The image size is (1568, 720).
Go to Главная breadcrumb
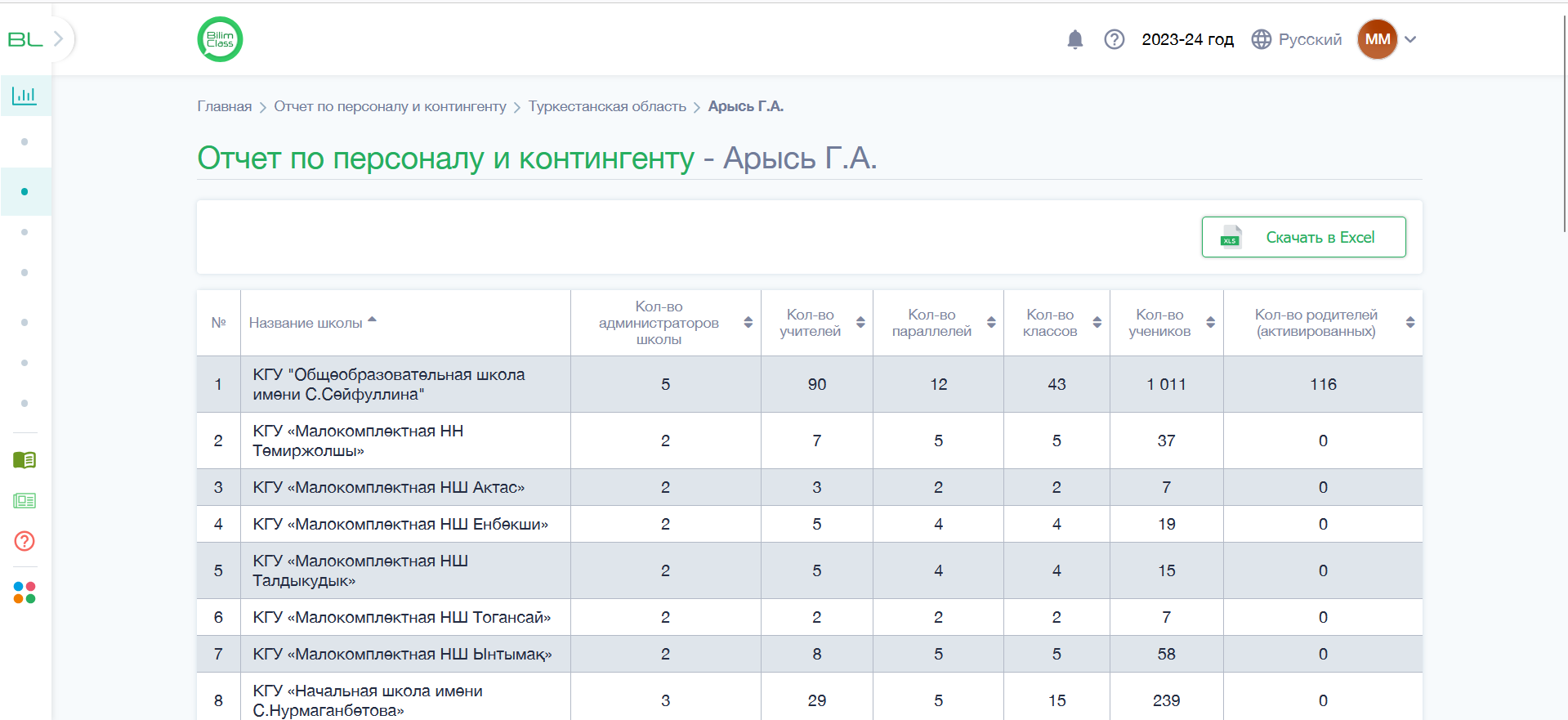point(225,106)
